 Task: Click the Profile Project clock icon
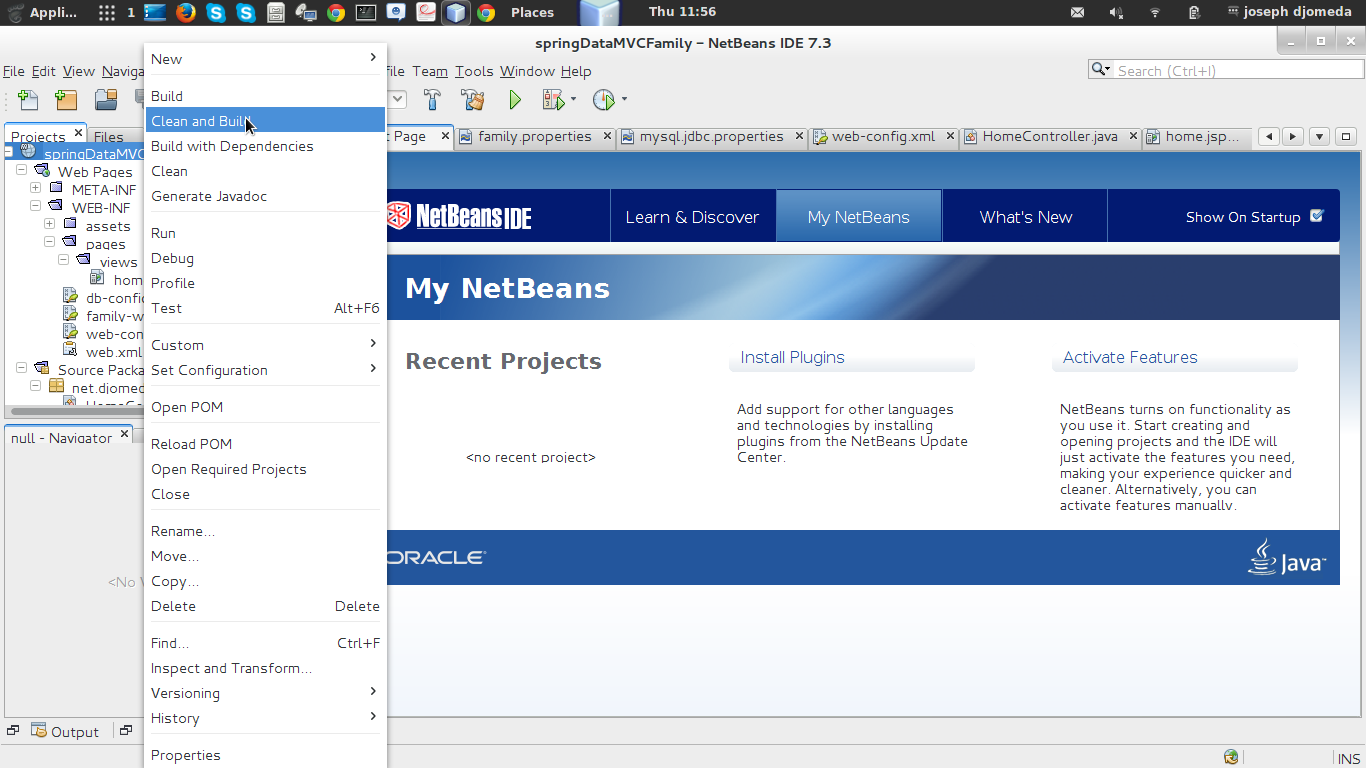(x=604, y=100)
